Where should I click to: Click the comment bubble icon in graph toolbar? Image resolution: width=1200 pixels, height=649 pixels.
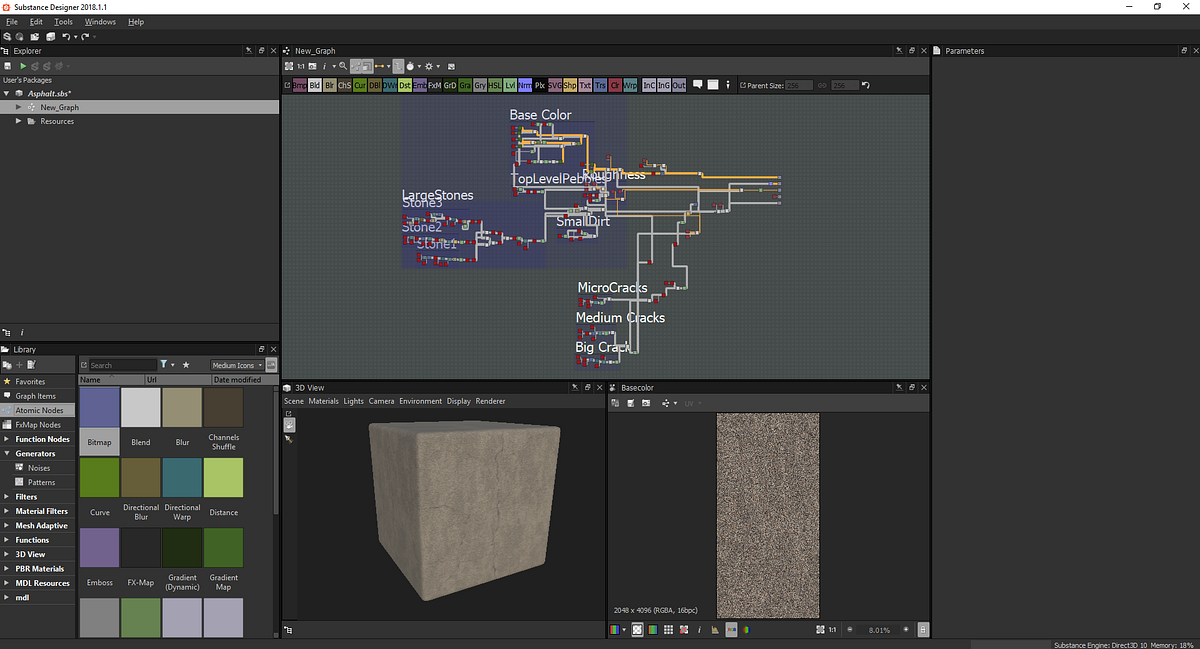click(698, 85)
